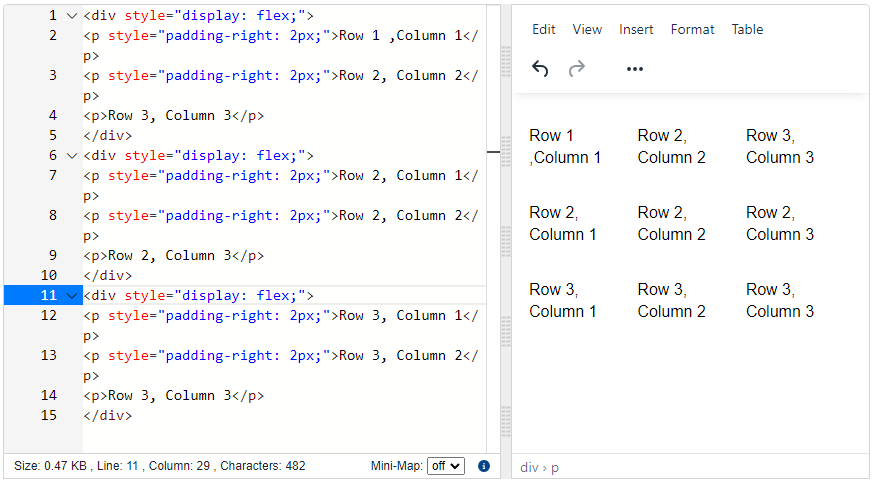
Task: Click line number 11 in the gutter
Action: coord(48,295)
